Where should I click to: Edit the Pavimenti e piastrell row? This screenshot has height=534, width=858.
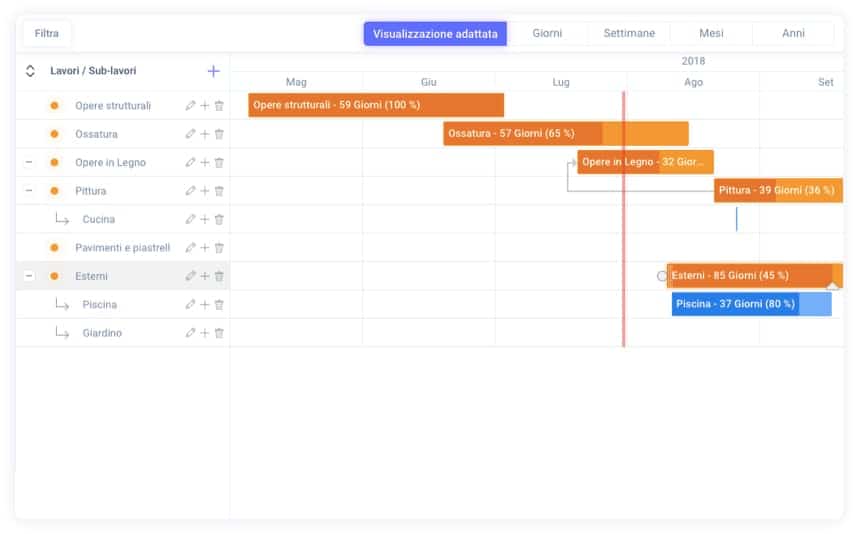point(190,248)
